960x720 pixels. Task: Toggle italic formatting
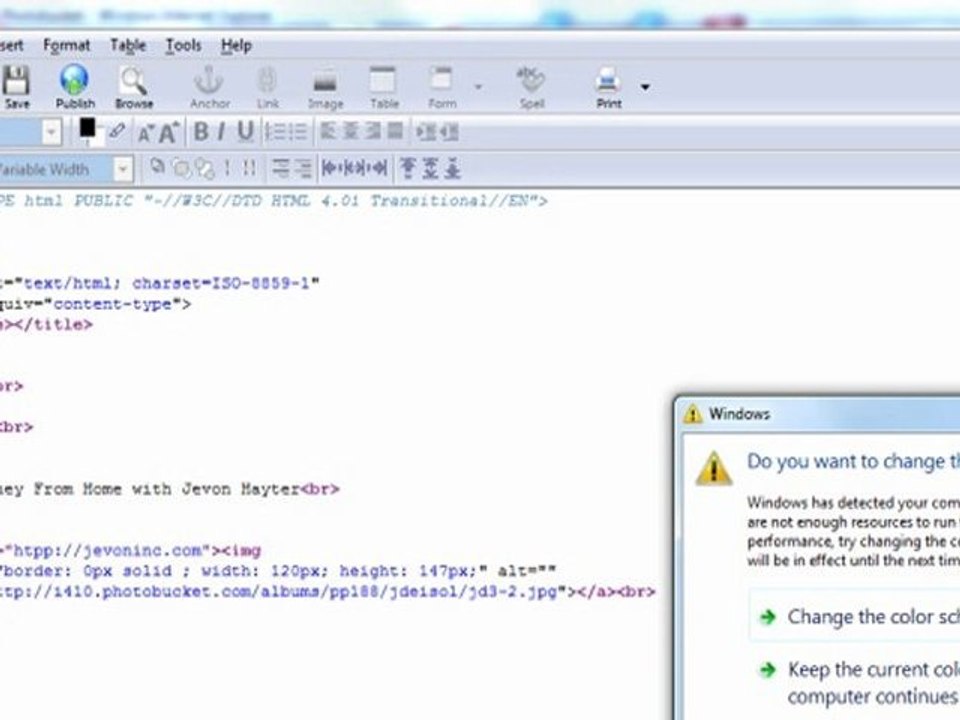pos(221,132)
